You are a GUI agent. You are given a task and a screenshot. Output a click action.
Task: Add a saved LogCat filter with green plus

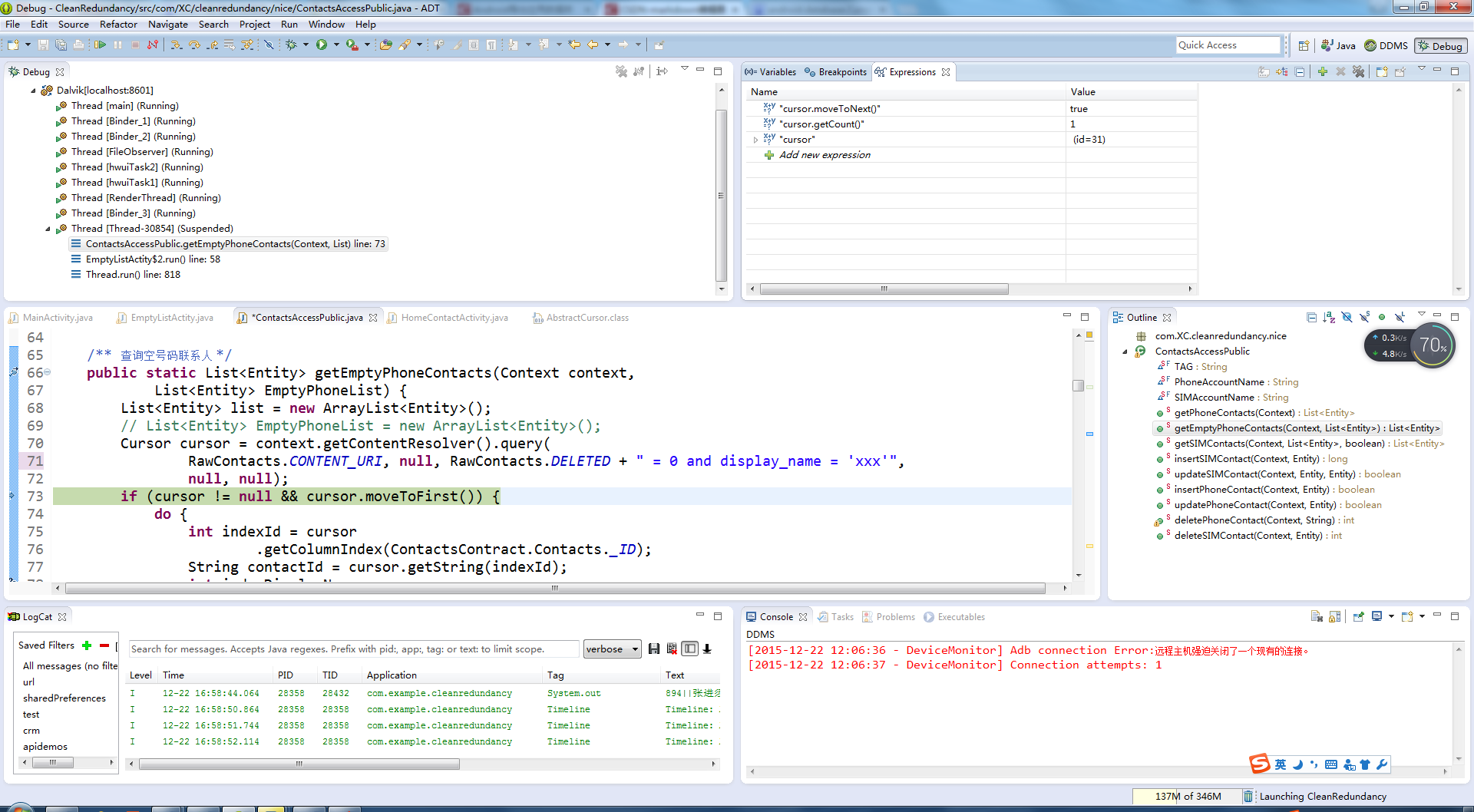[x=87, y=645]
